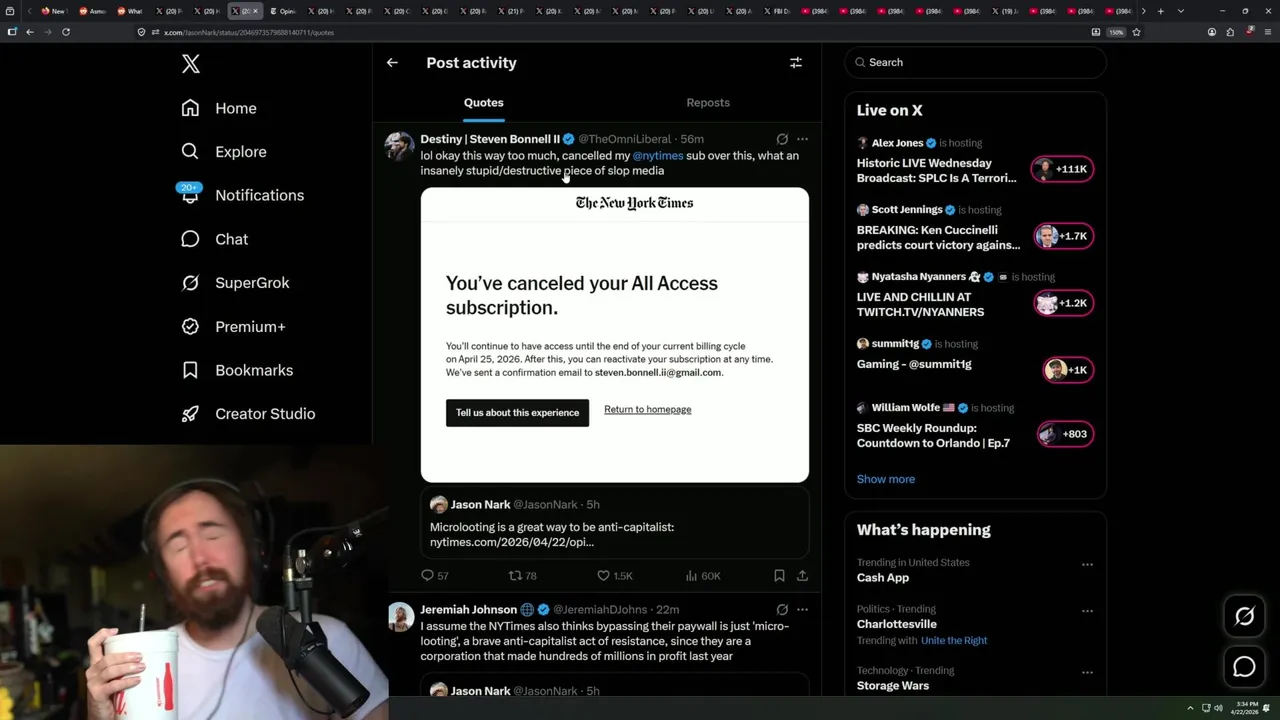Open the Explore menu label
1280x720 pixels.
tap(241, 152)
